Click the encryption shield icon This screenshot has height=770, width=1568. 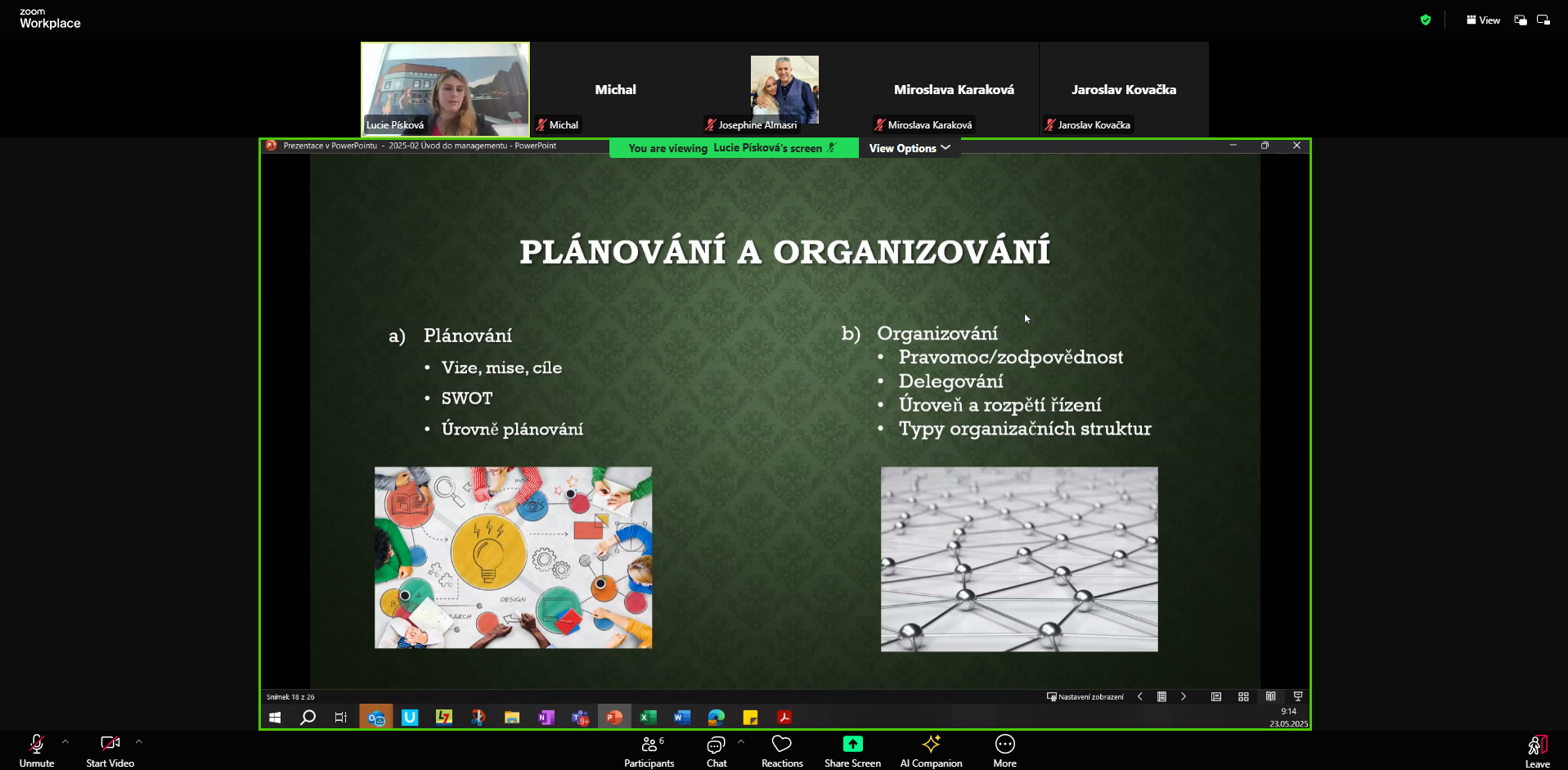pyautogui.click(x=1426, y=20)
